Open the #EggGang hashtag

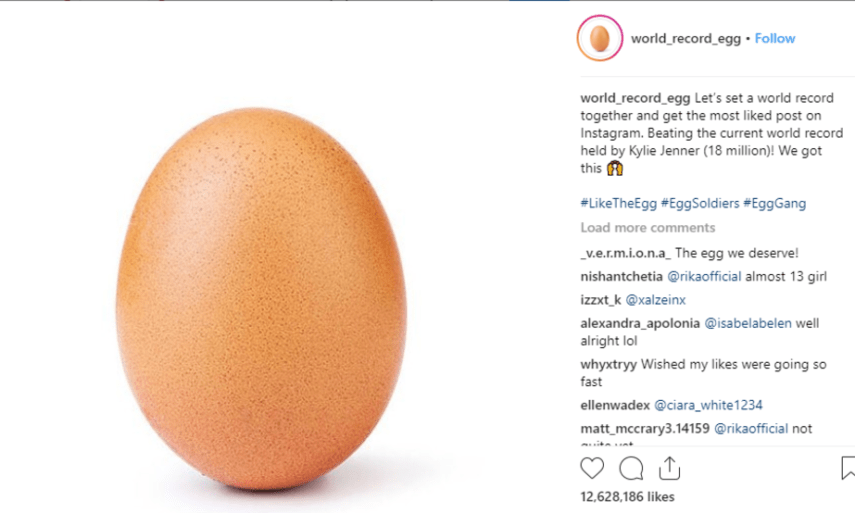(774, 203)
